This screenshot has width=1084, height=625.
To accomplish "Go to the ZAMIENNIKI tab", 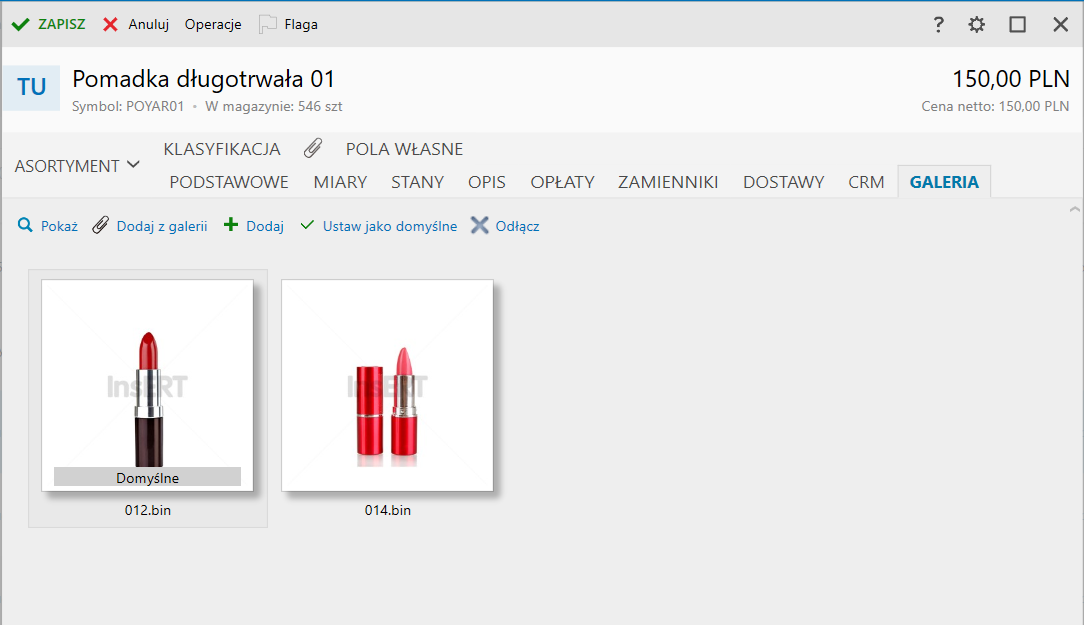I will point(668,182).
